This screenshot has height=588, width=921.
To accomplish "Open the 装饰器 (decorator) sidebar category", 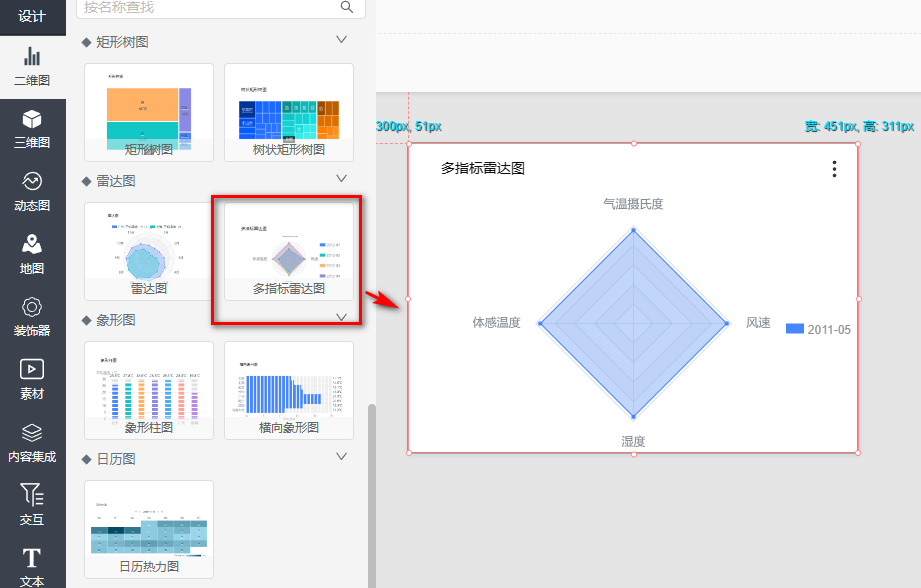I will (x=32, y=317).
